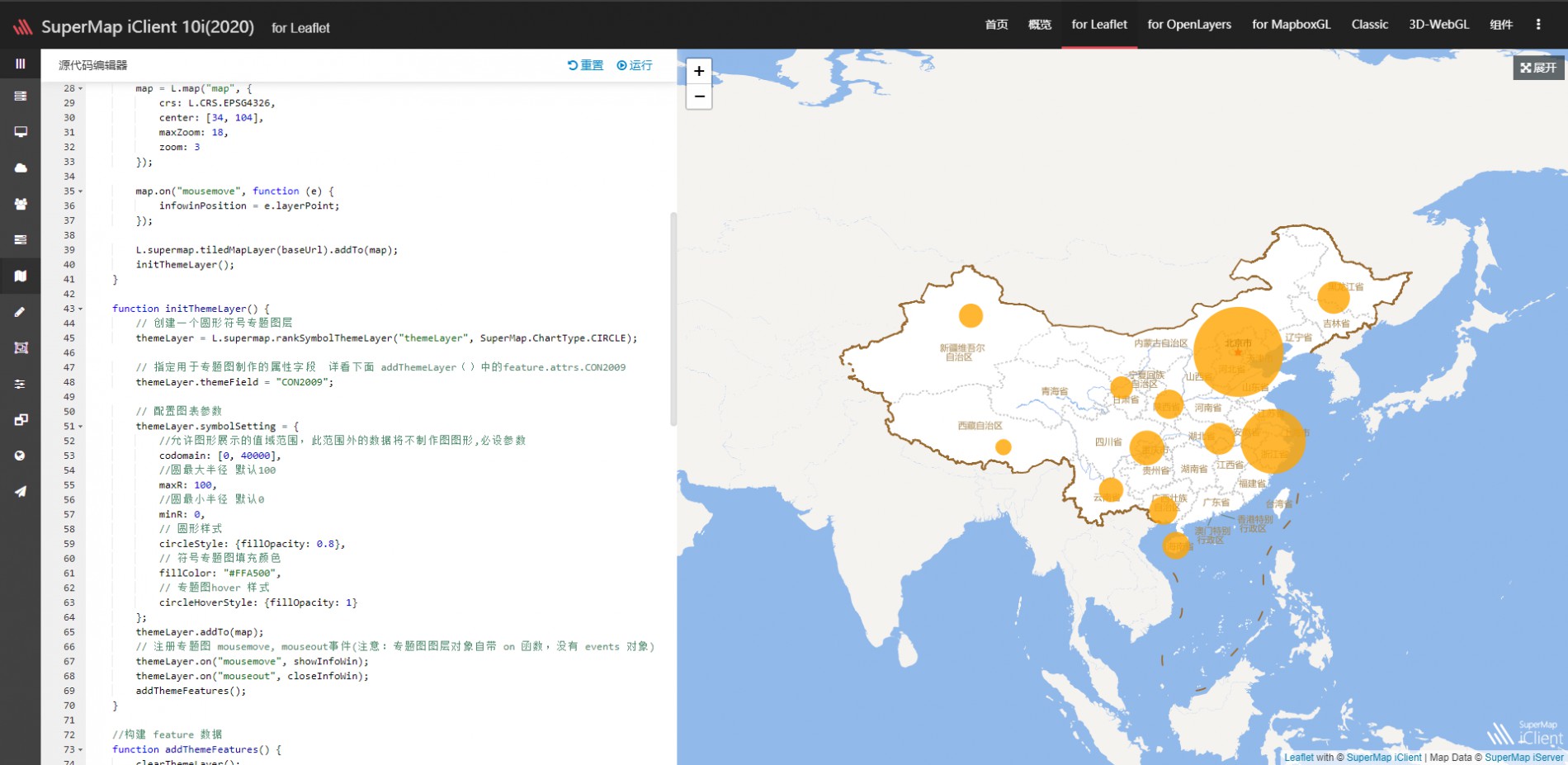
Task: Click the 内蒙古自治区 map label
Action: point(1160,343)
